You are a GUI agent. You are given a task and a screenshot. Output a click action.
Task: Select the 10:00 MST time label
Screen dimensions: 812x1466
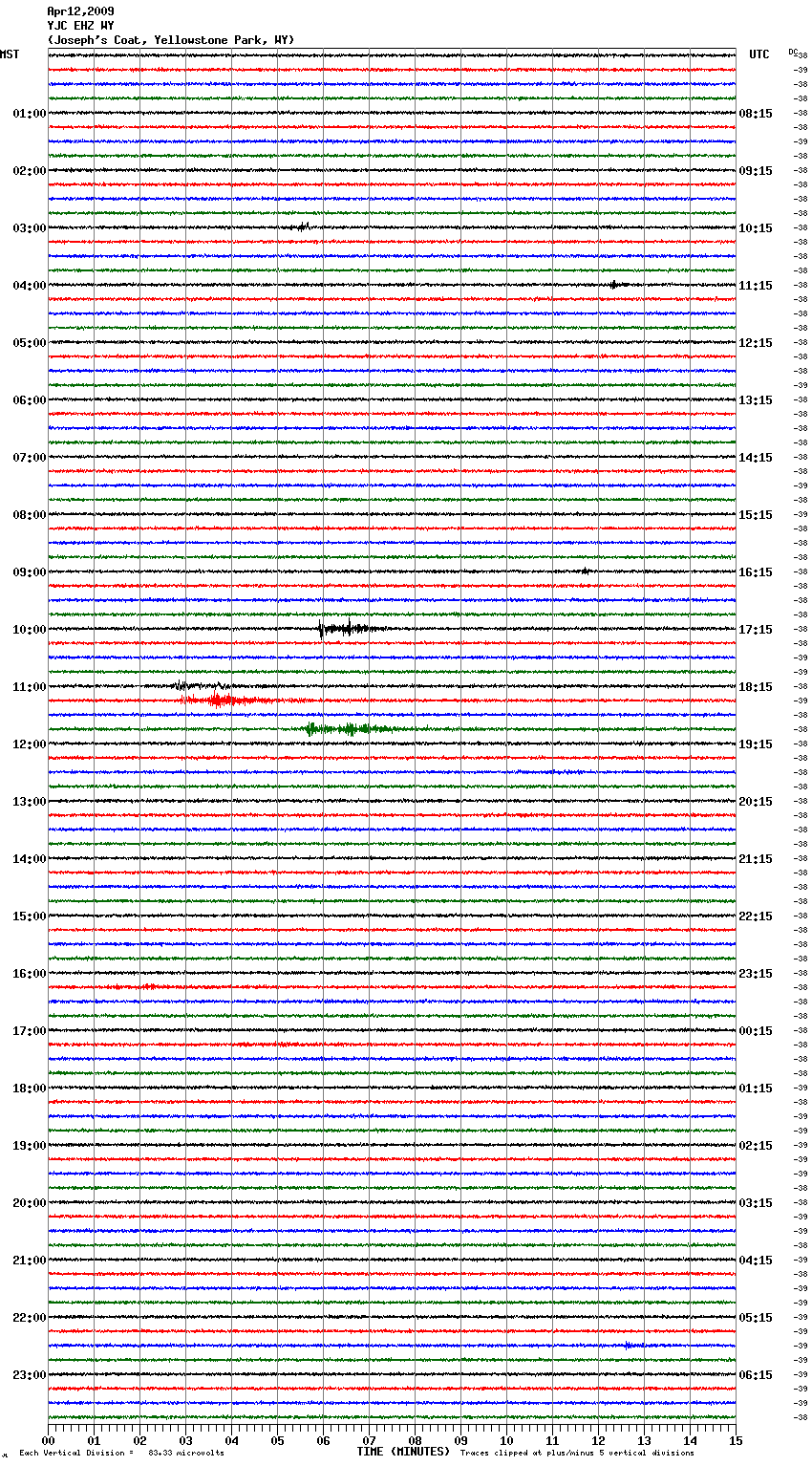(29, 630)
